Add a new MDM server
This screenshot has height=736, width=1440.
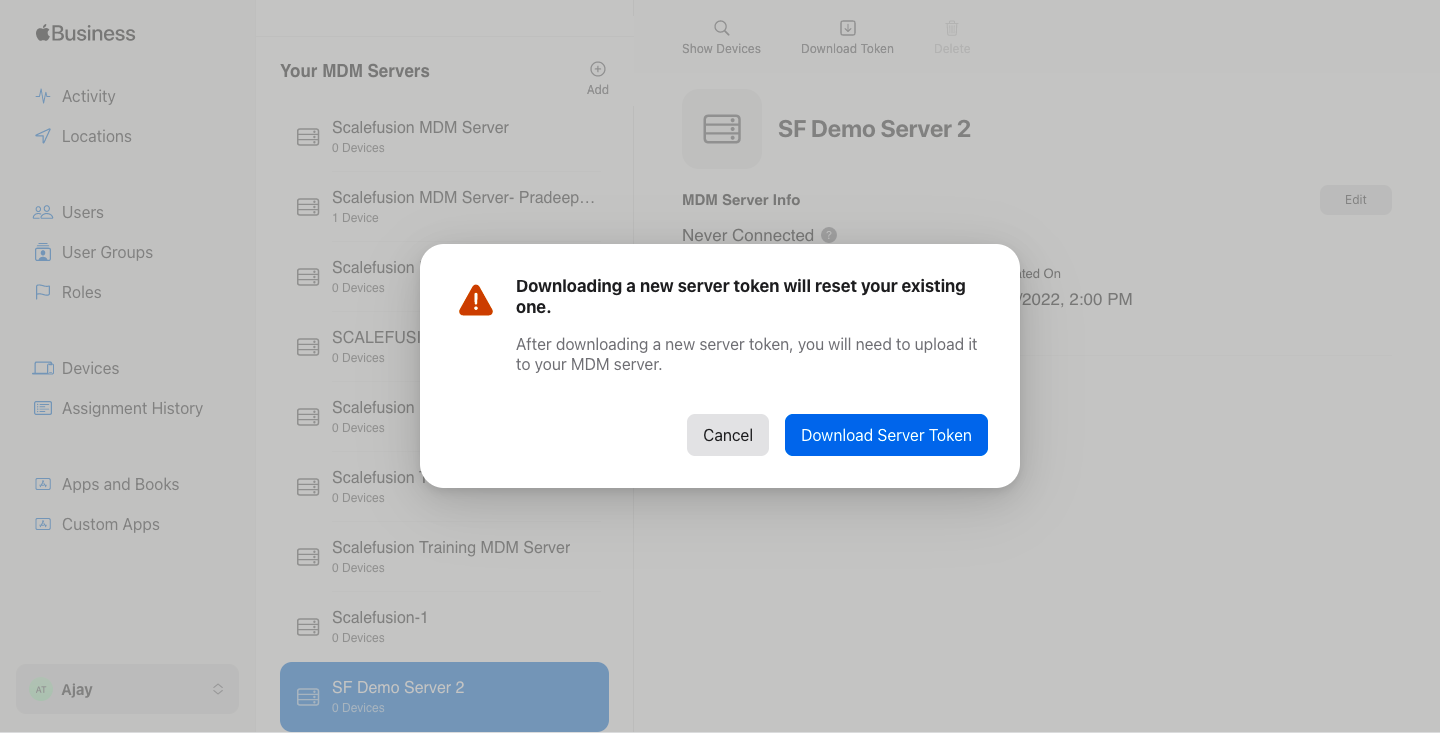pyautogui.click(x=598, y=77)
